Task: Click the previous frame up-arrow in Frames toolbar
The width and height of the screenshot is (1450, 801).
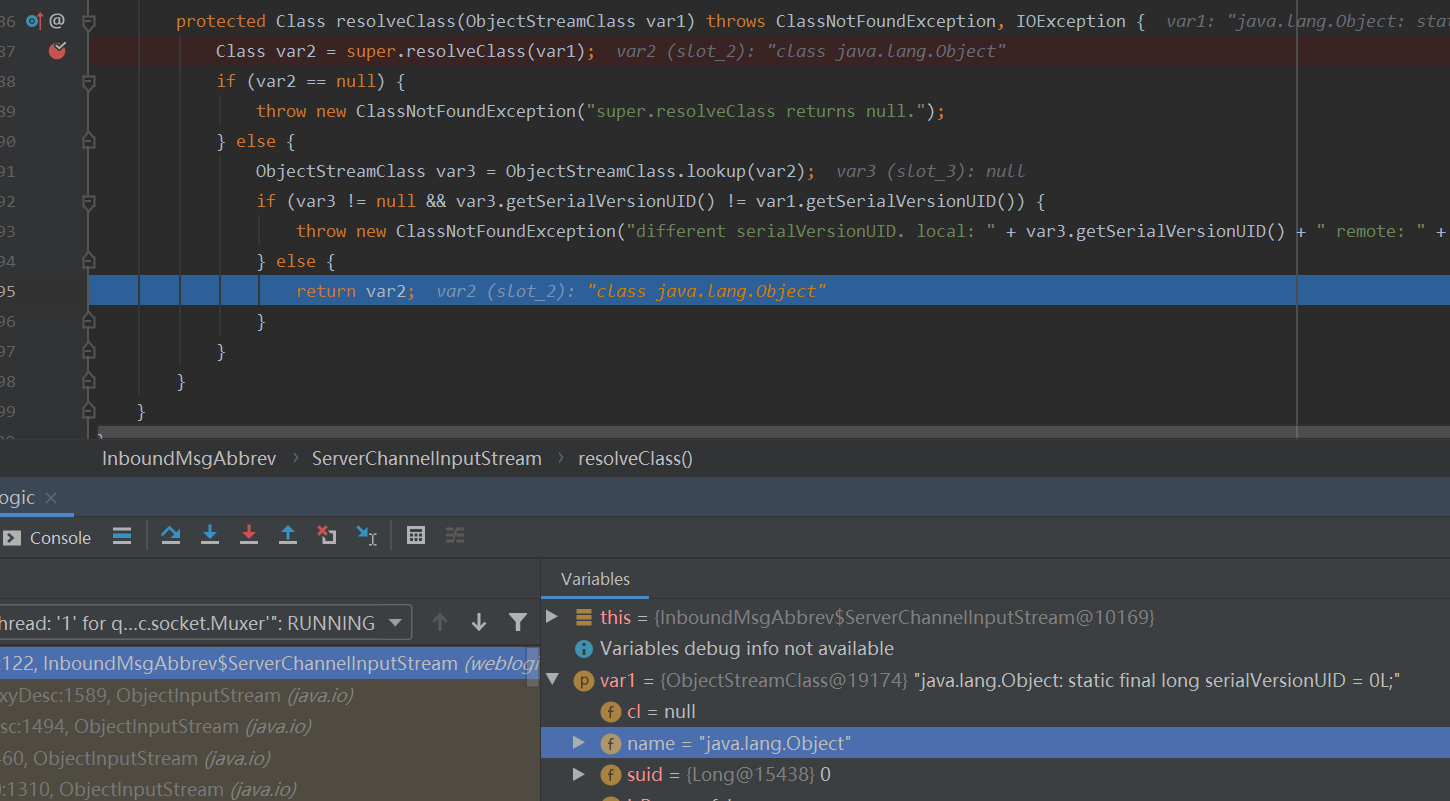Action: 440,623
